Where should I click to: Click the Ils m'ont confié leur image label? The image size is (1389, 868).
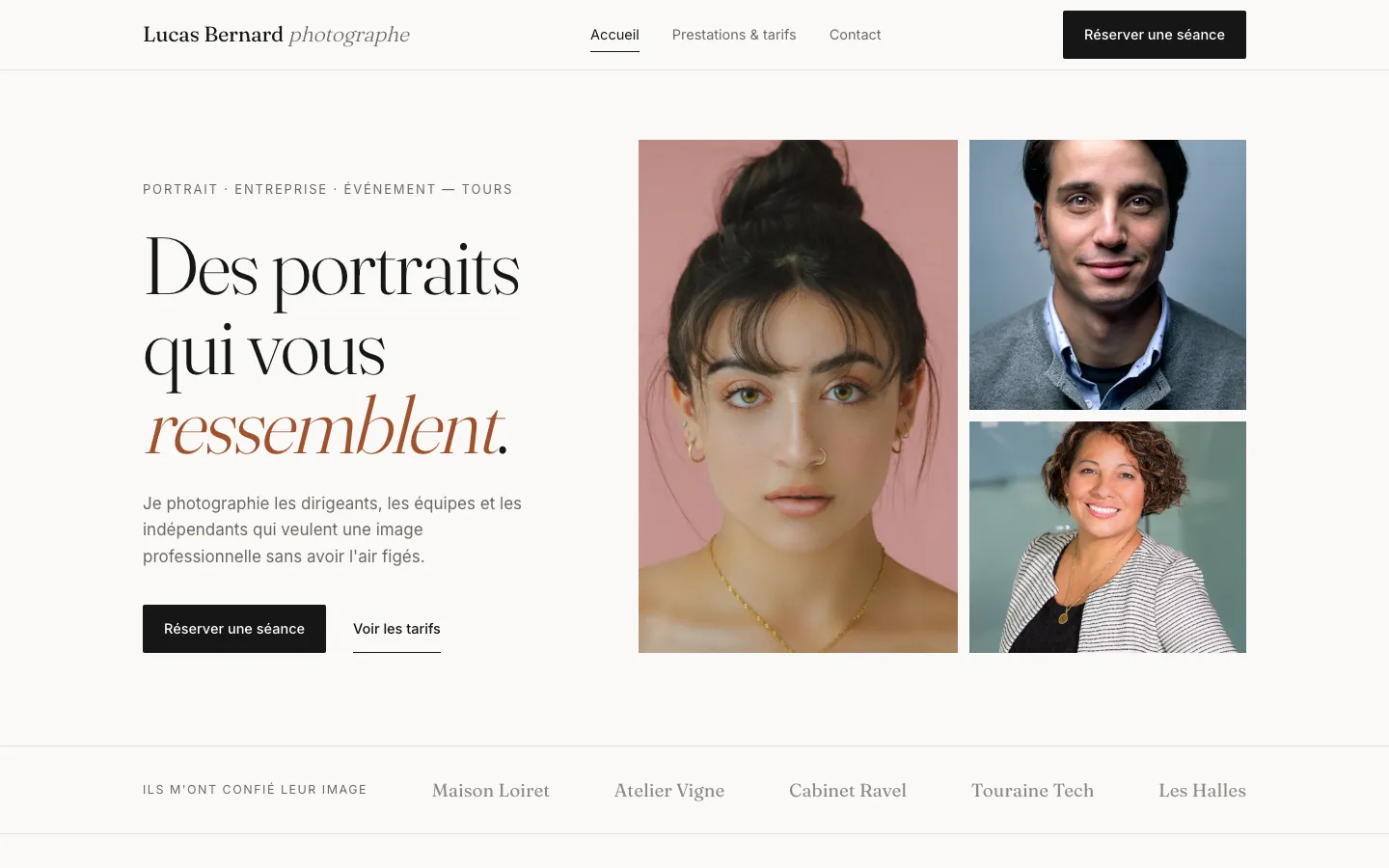pyautogui.click(x=255, y=790)
